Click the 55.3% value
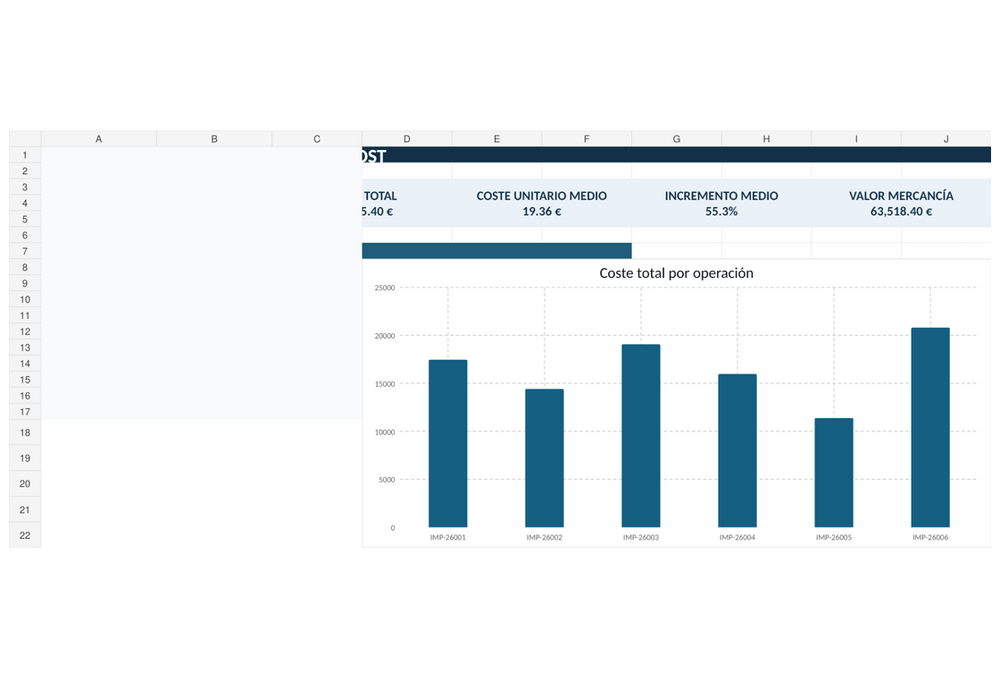Image resolution: width=1000 pixels, height=679 pixels. (x=721, y=211)
